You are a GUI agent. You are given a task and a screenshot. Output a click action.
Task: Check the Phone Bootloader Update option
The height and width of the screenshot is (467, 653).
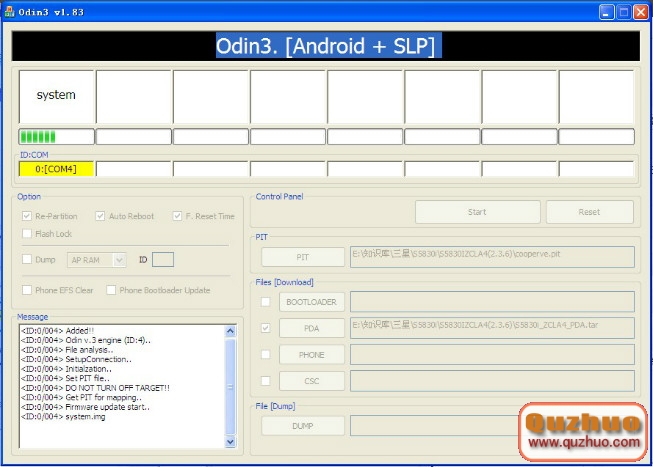coord(111,290)
